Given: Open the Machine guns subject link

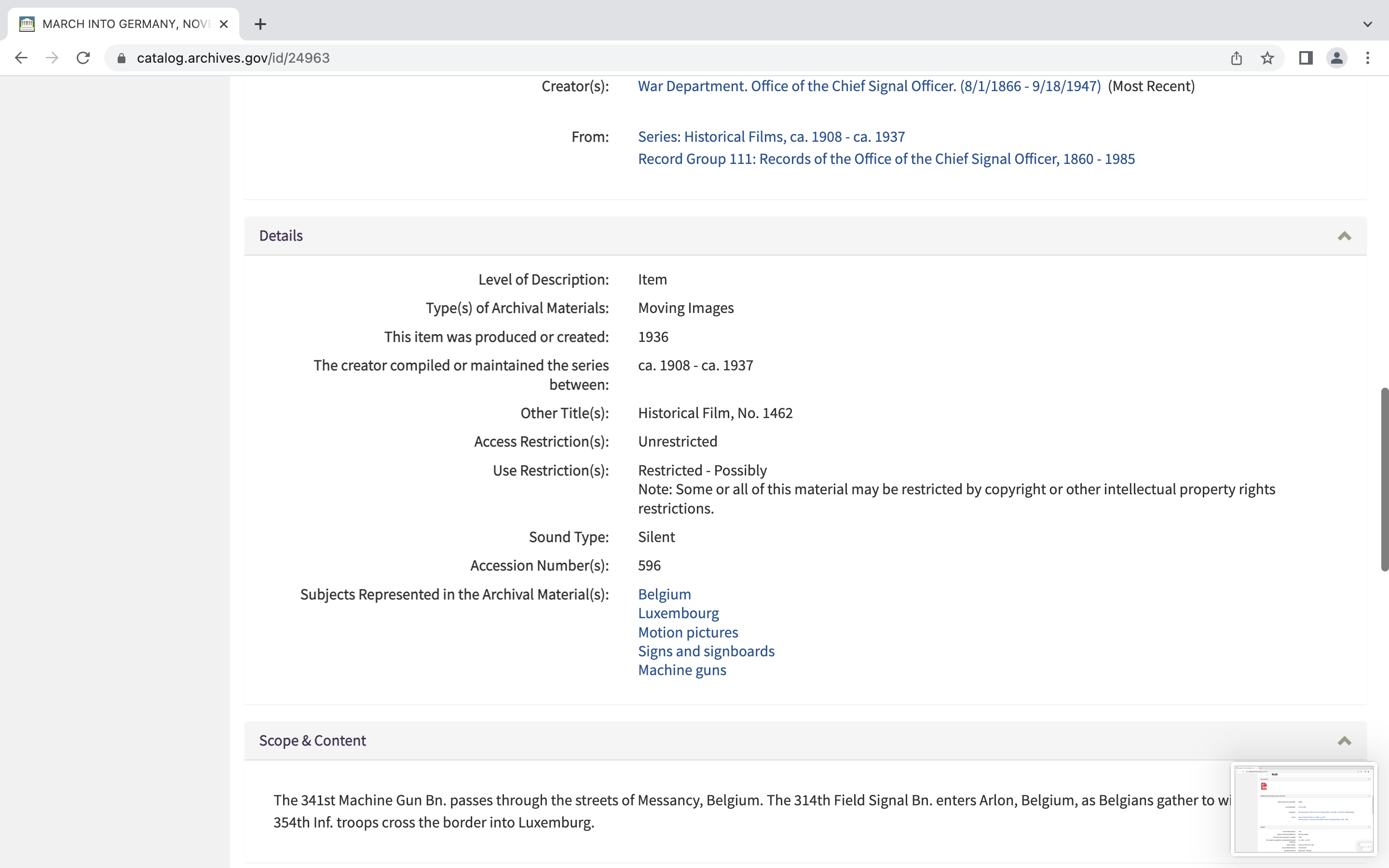Looking at the screenshot, I should click(682, 670).
